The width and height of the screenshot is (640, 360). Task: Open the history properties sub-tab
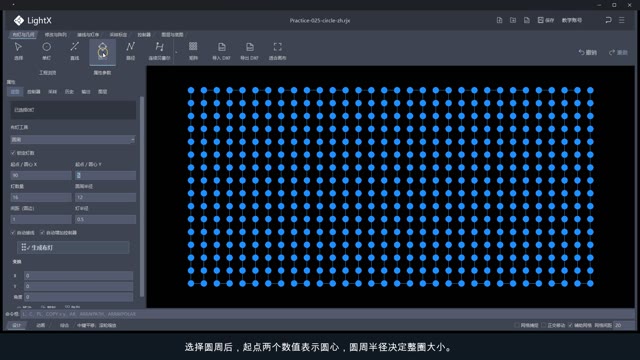(69, 92)
